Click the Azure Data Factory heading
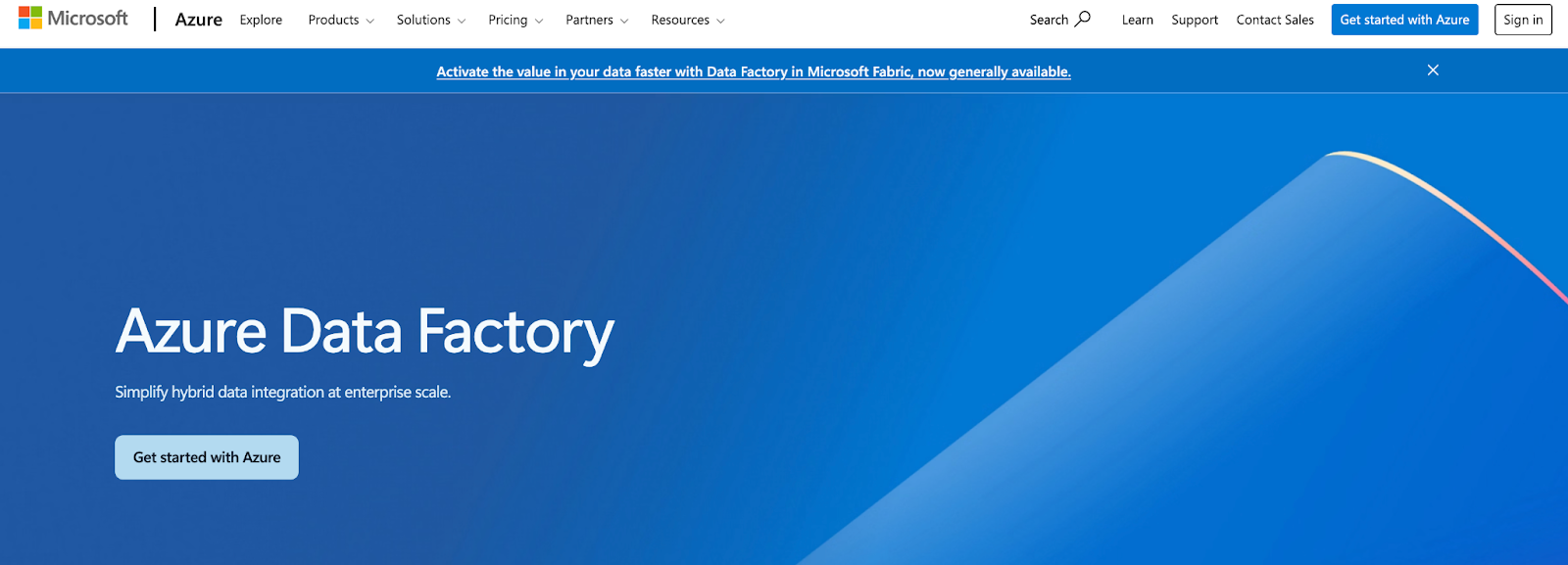The image size is (1568, 565). click(365, 332)
